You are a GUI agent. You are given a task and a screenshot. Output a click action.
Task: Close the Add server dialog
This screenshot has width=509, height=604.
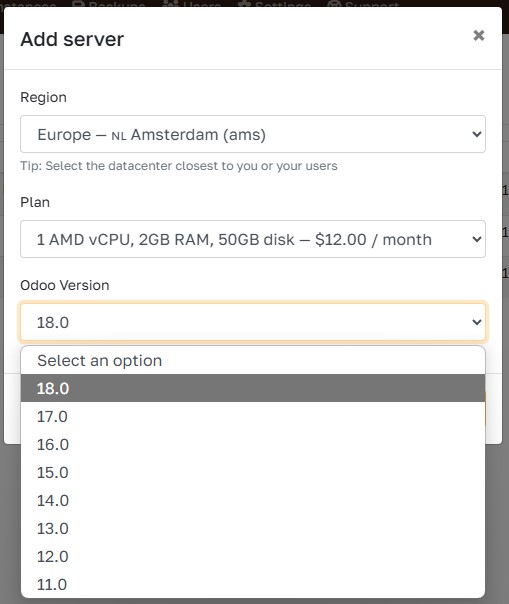[x=479, y=35]
